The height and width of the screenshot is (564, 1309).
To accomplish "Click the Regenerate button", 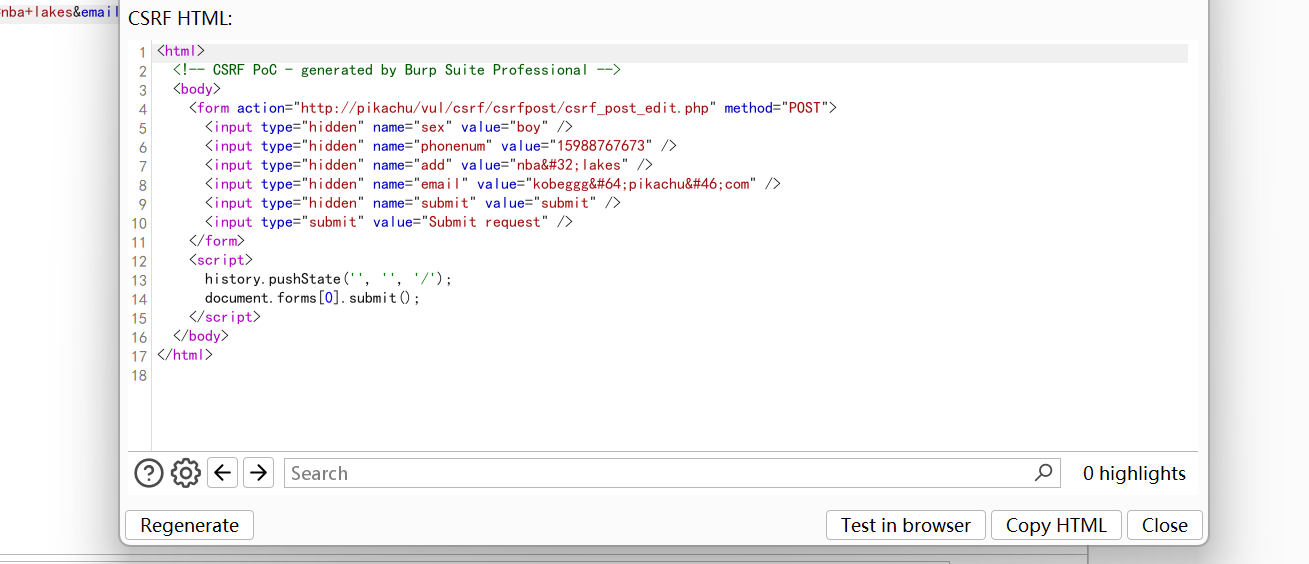I will pos(190,525).
